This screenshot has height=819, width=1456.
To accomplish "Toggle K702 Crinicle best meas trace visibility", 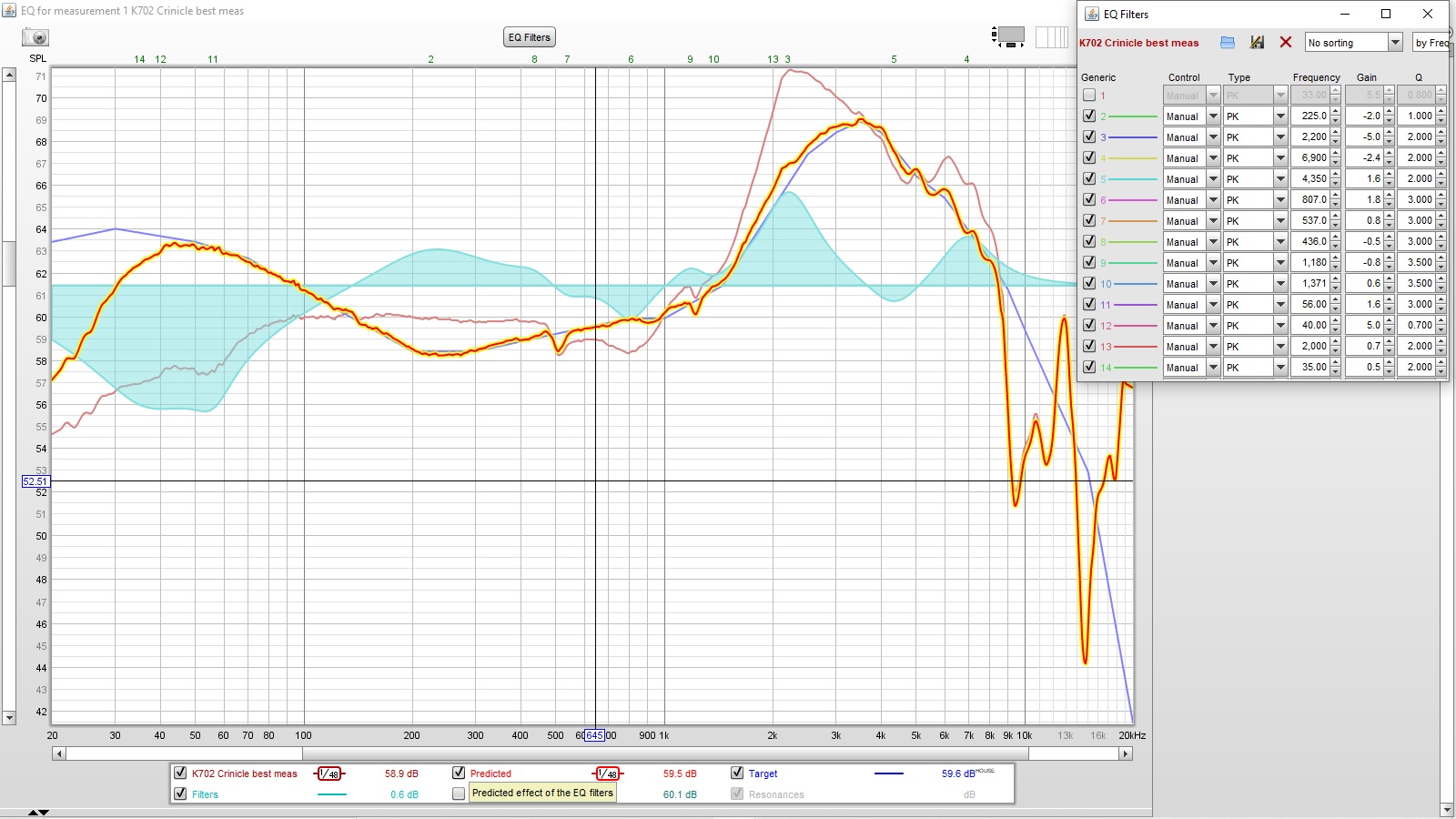I will (x=180, y=773).
